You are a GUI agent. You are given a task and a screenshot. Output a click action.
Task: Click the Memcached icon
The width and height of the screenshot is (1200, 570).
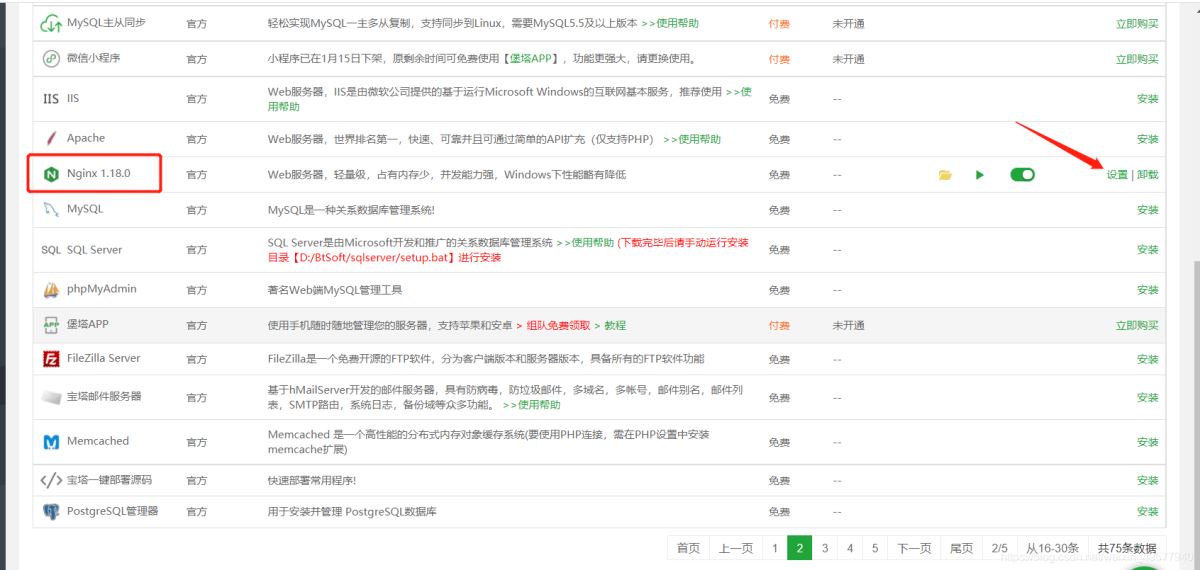[x=51, y=441]
